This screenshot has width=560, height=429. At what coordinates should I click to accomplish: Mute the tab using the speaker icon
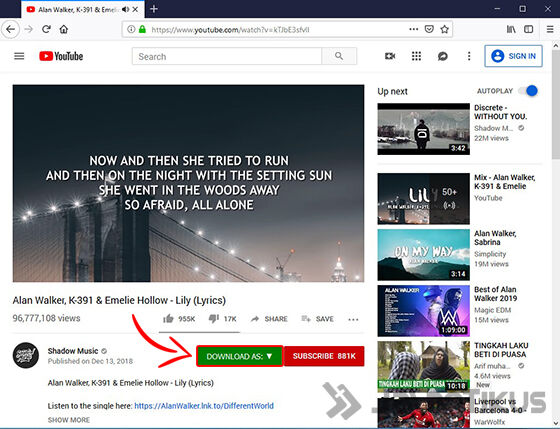pos(125,10)
